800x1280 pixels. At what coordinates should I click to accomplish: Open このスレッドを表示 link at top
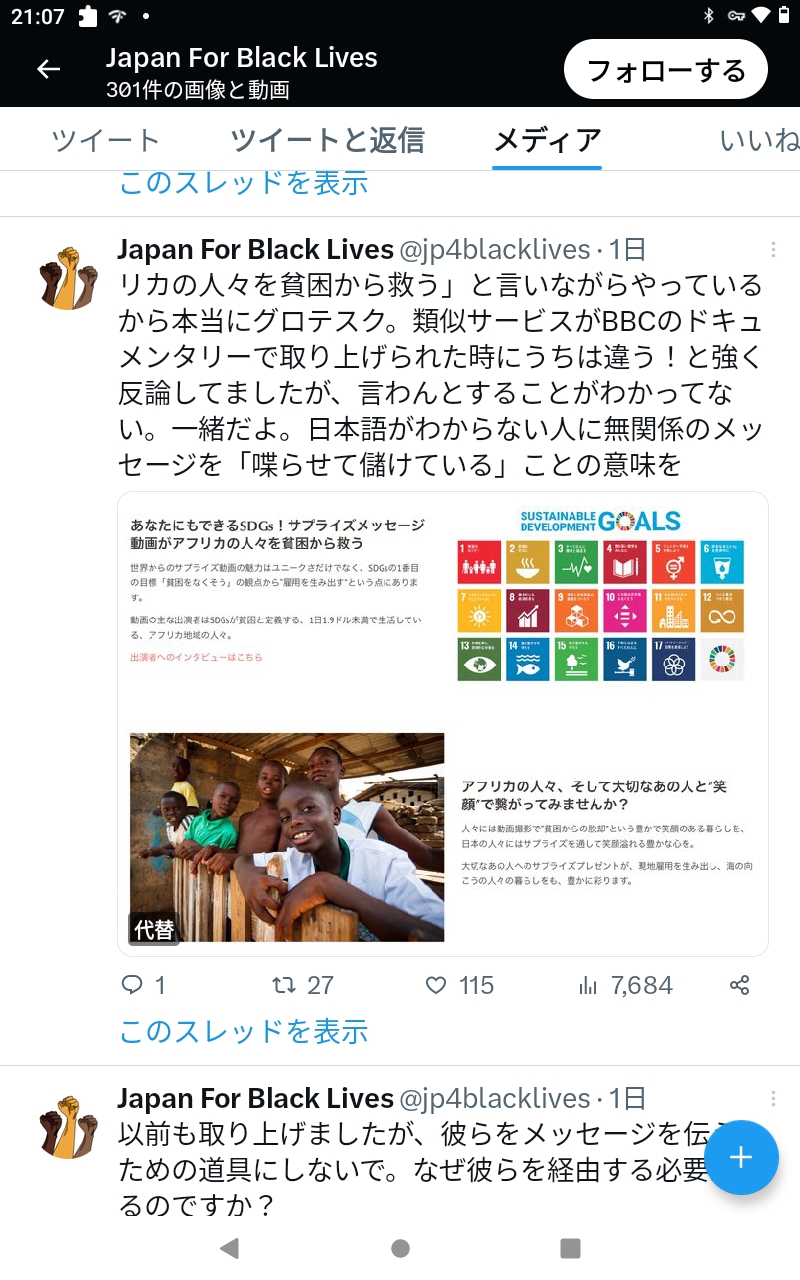click(x=244, y=182)
